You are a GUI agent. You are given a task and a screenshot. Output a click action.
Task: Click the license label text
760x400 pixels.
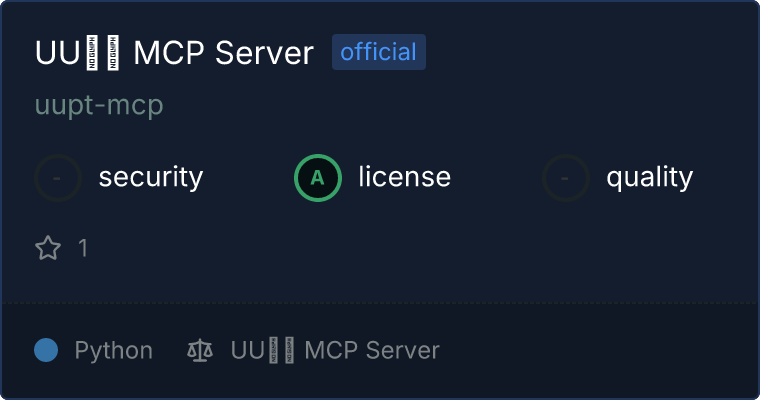pos(405,176)
